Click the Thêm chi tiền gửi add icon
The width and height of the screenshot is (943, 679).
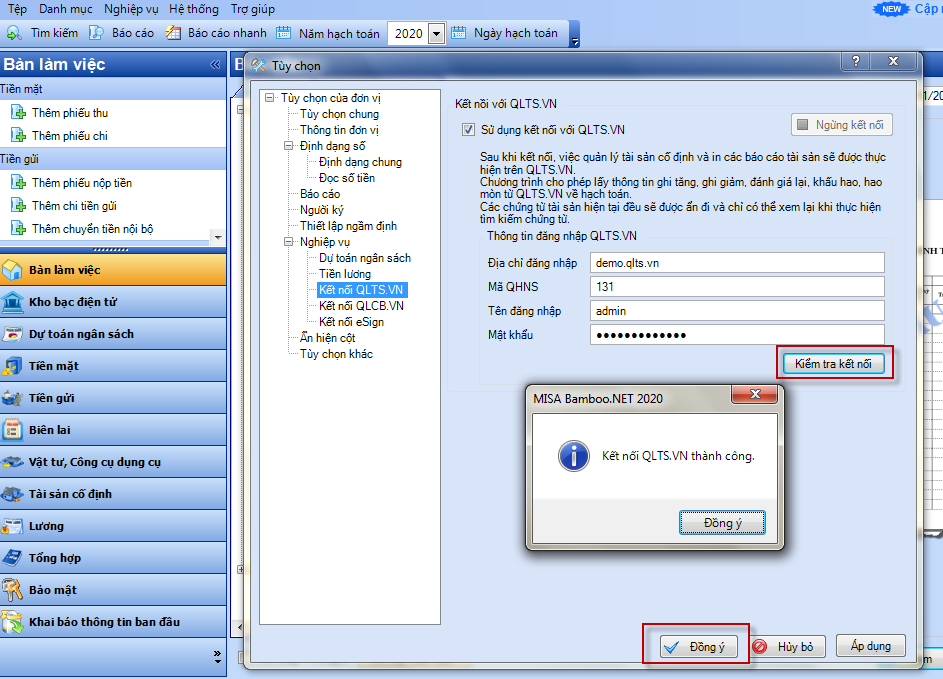pyautogui.click(x=19, y=206)
